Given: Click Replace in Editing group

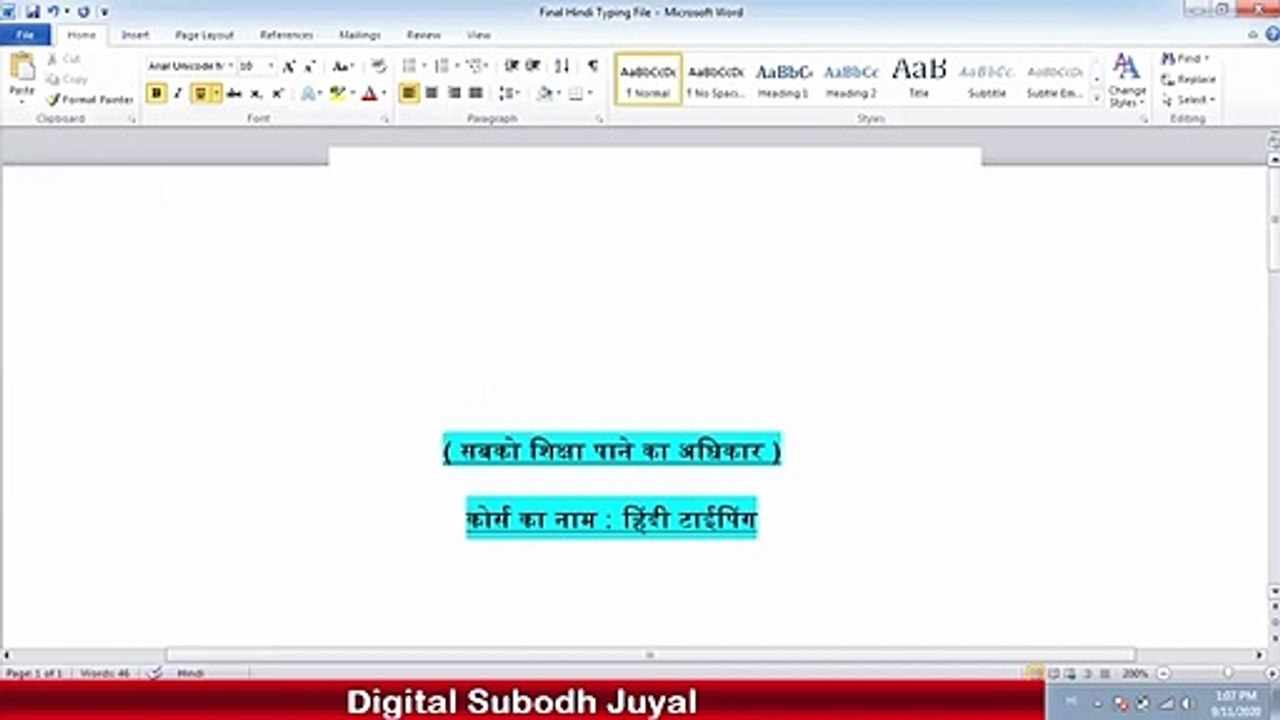Looking at the screenshot, I should click(1189, 79).
